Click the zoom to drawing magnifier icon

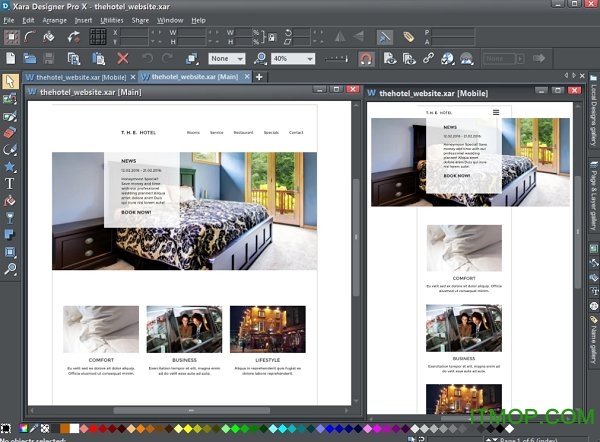pyautogui.click(x=260, y=59)
